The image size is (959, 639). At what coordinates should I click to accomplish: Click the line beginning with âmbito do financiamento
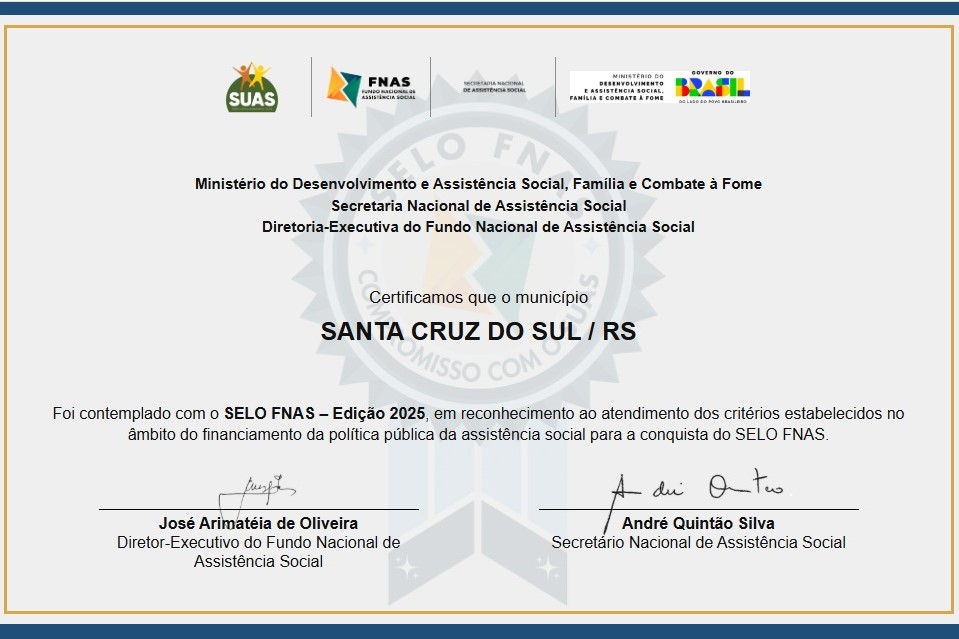tap(478, 434)
